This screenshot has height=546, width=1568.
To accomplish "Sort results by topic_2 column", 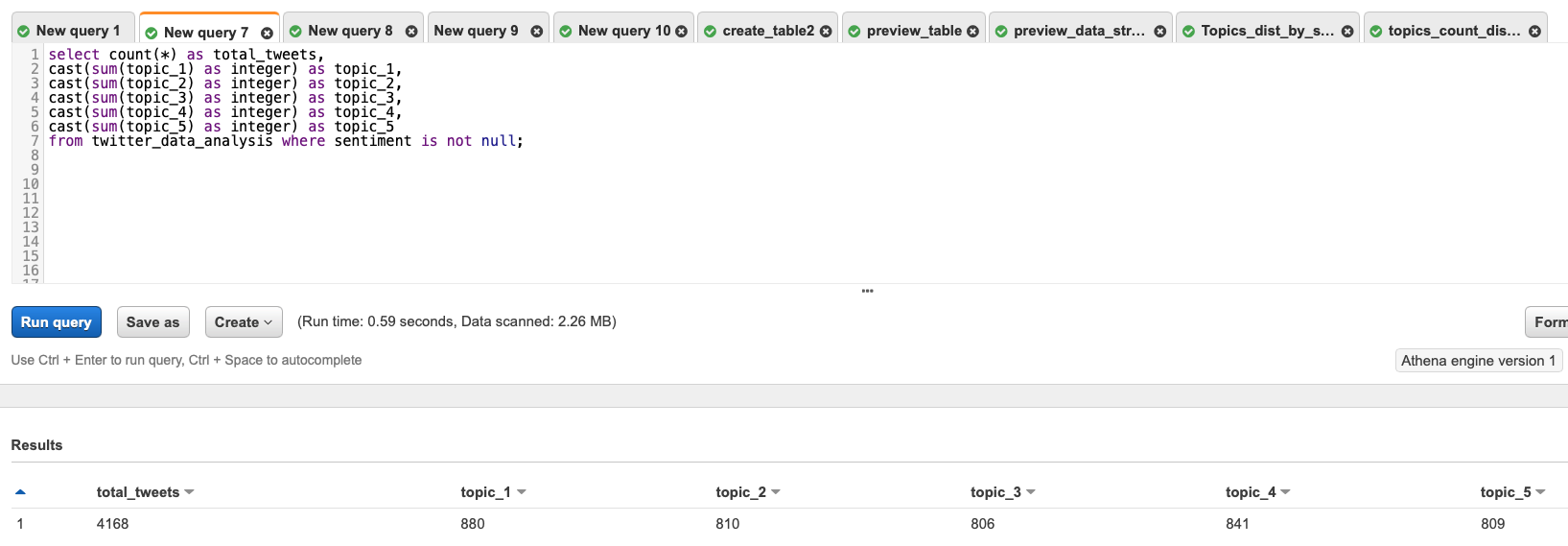I will click(x=748, y=492).
